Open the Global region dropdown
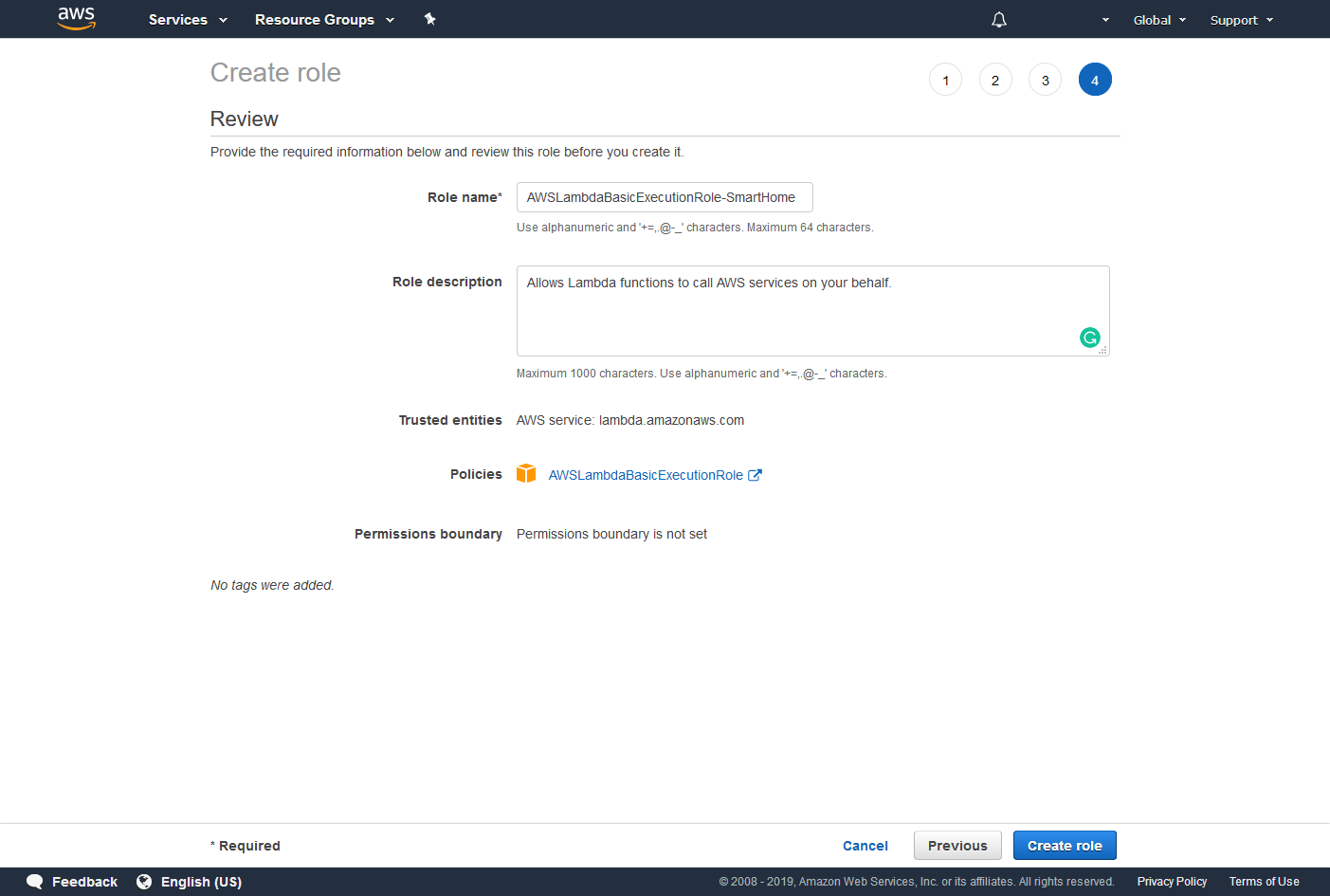1330x896 pixels. 1159,20
